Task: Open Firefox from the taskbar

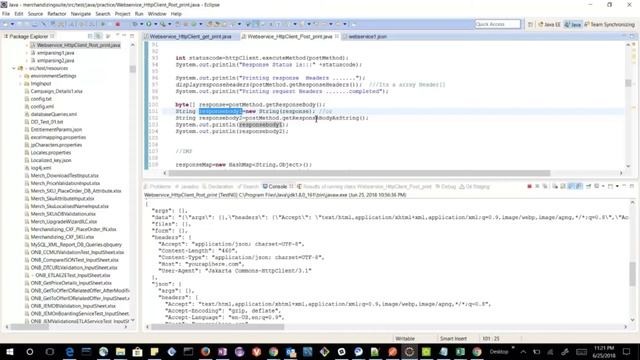Action: [205, 351]
